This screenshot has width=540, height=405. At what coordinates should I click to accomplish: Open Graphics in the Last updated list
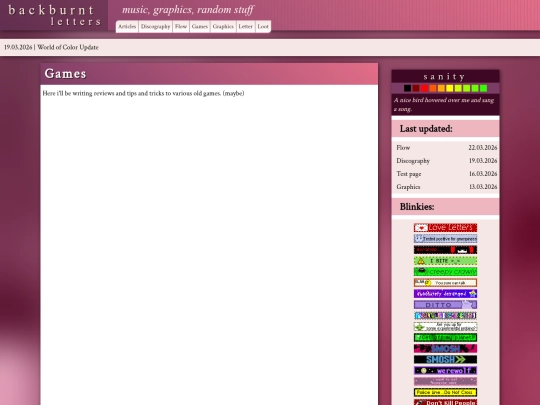408,187
